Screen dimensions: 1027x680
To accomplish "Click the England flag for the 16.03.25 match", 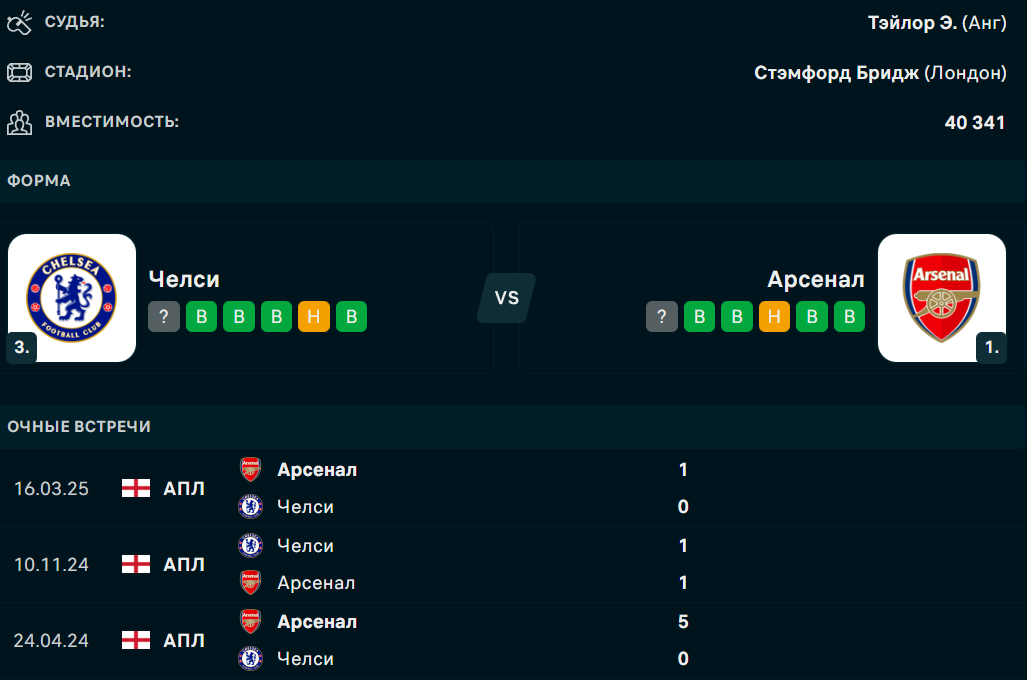I will click(136, 488).
